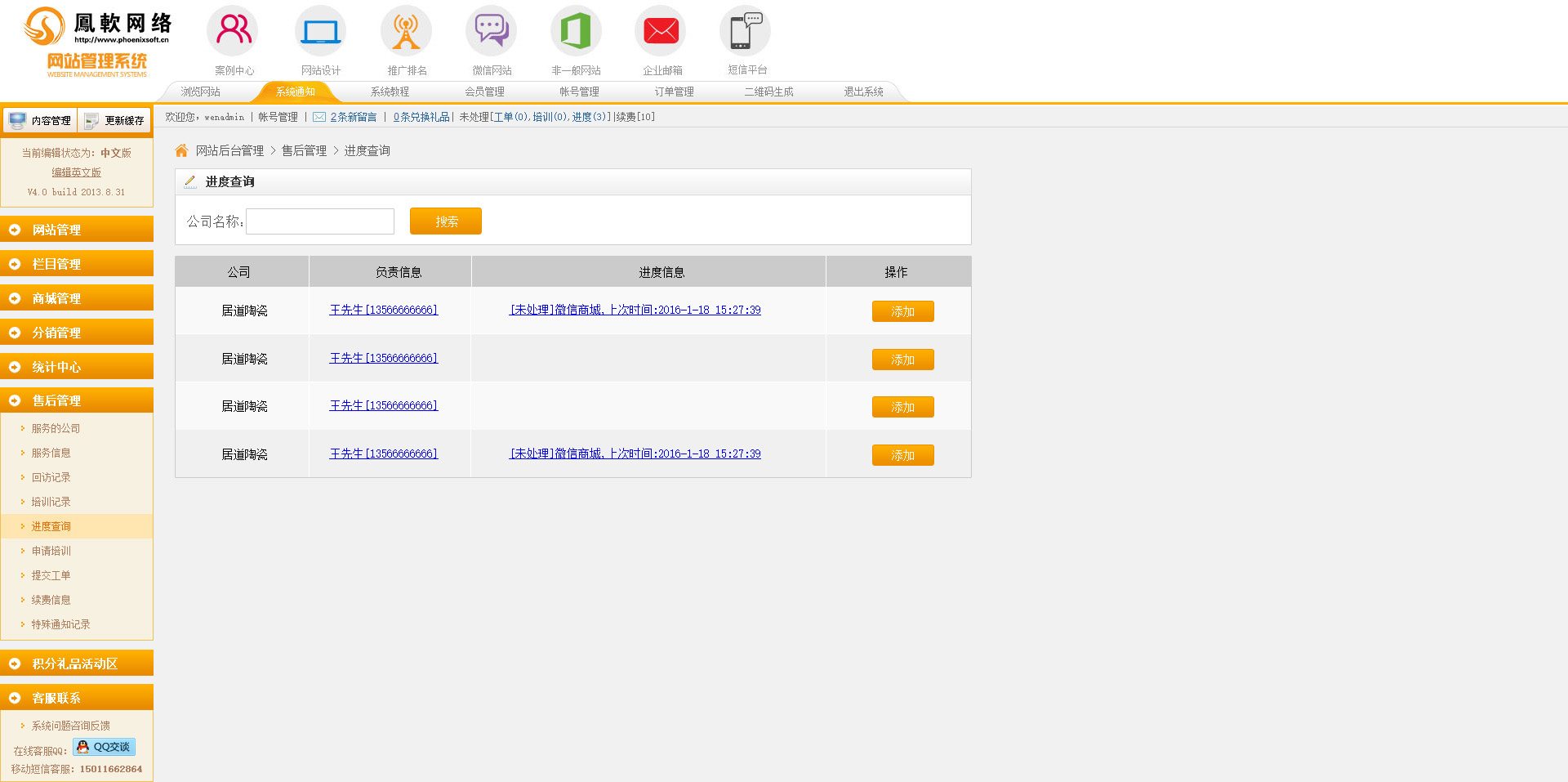
Task: Open the 非一般网站 green icon
Action: coord(576,31)
